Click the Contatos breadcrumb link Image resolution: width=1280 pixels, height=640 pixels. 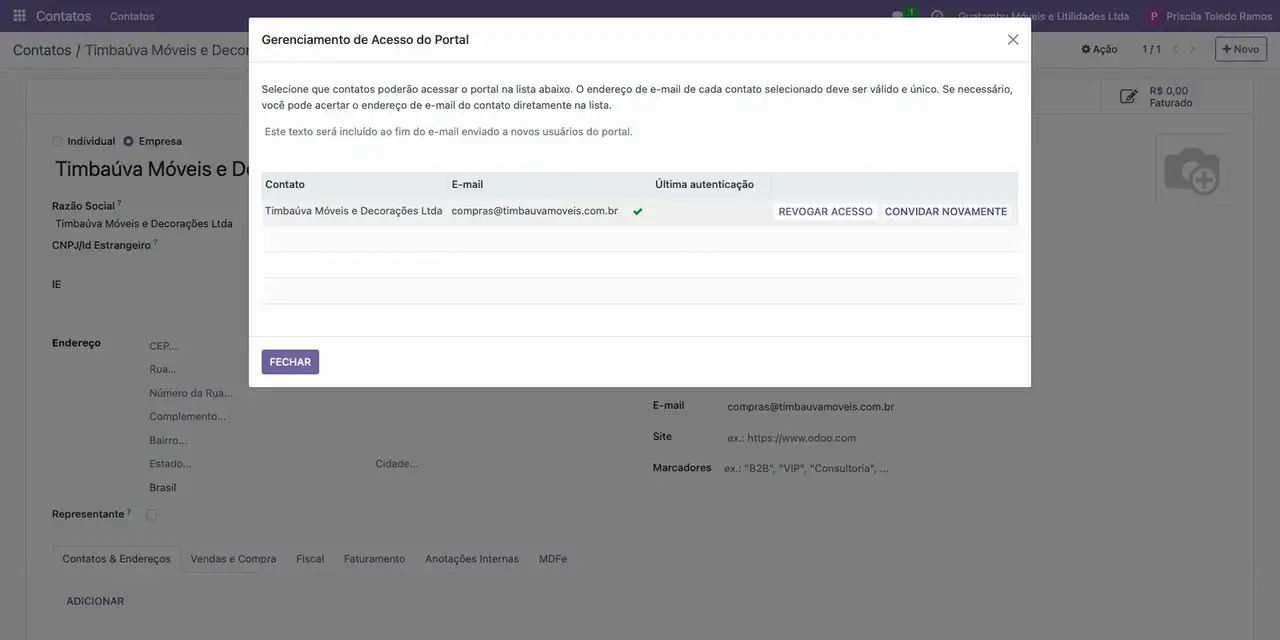click(42, 50)
